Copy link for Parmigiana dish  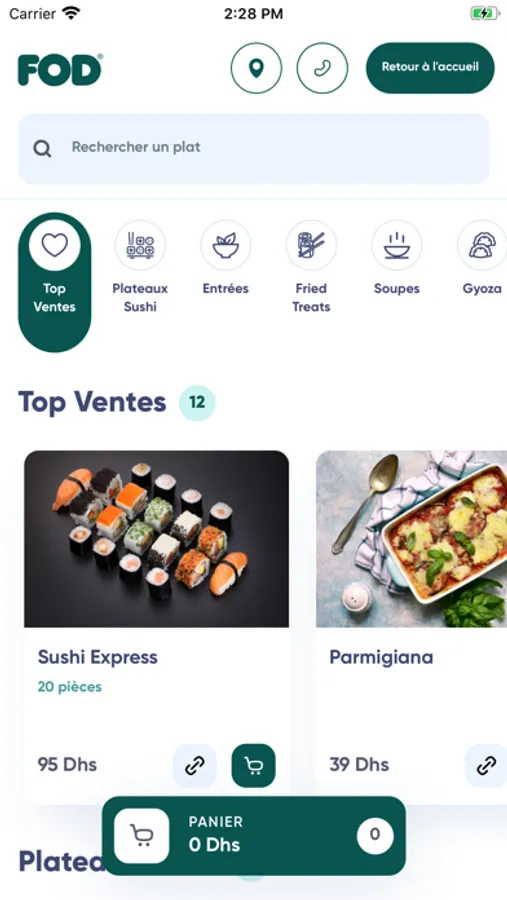(x=486, y=766)
